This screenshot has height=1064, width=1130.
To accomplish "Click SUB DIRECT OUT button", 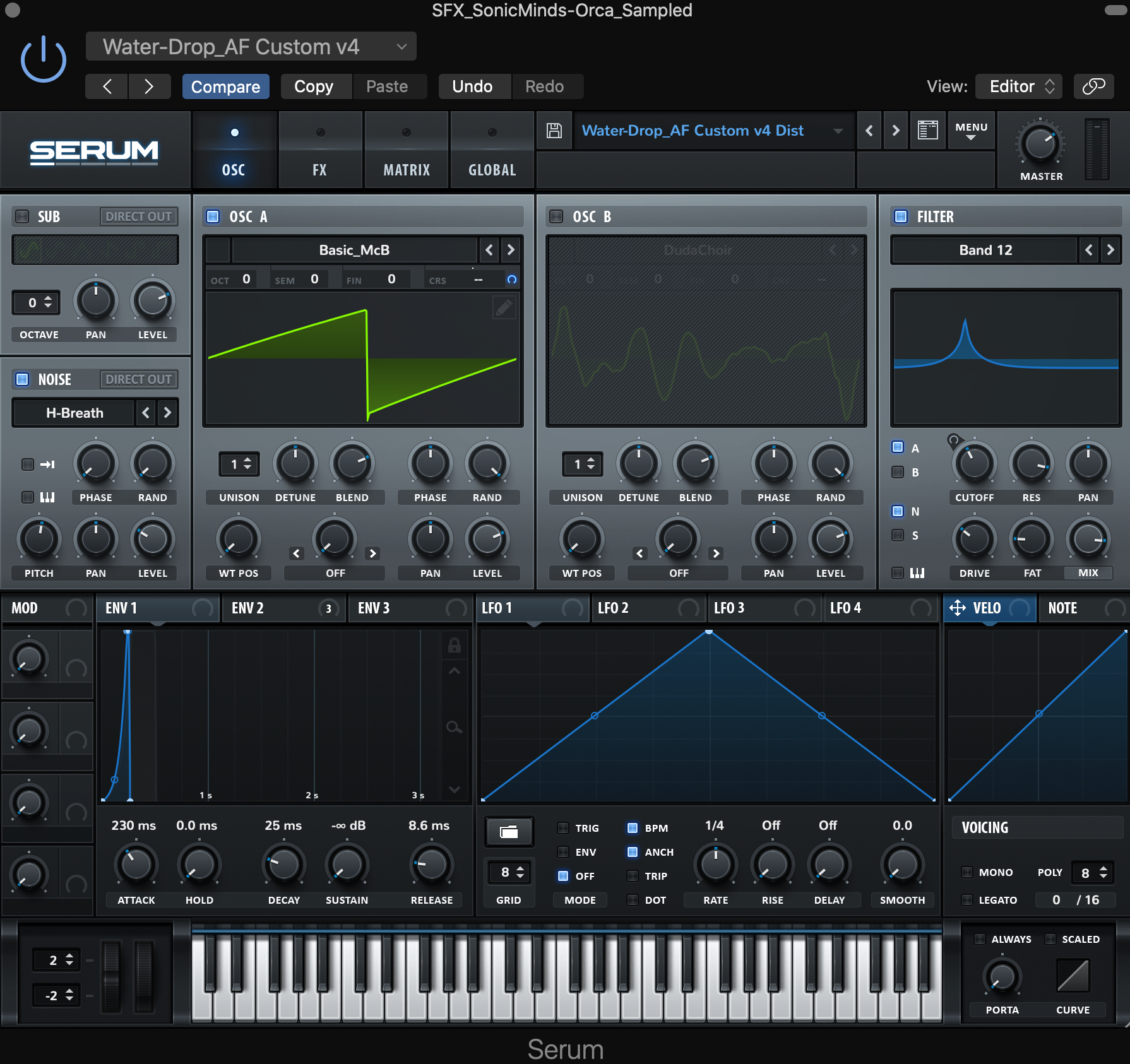I will 139,216.
